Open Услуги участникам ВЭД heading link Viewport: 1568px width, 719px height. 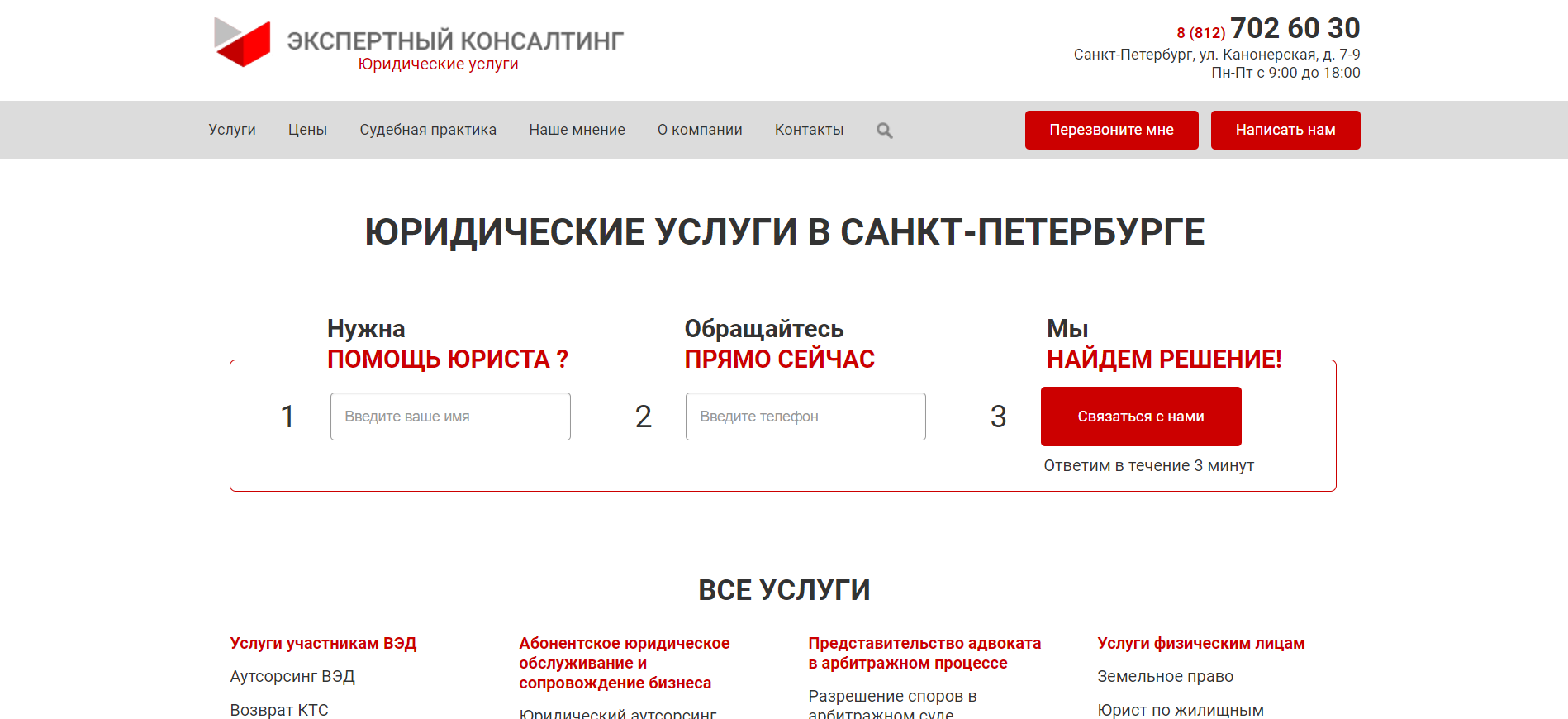(x=323, y=643)
